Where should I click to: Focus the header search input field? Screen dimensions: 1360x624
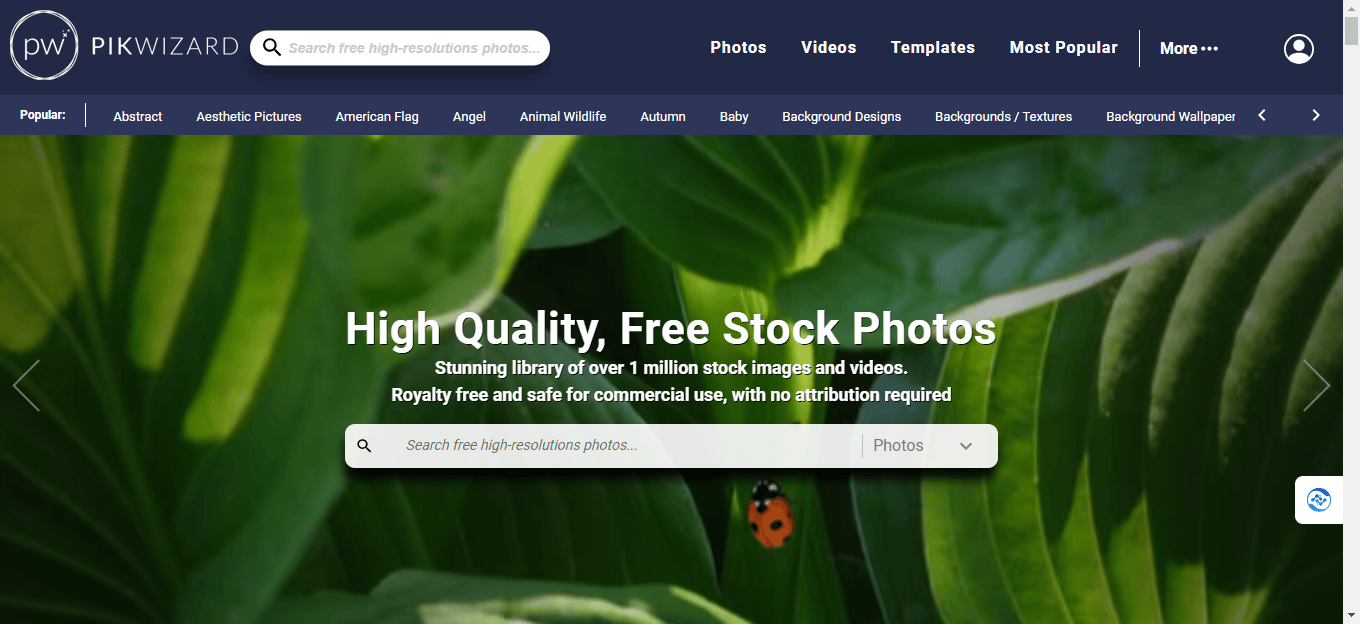[x=414, y=48]
